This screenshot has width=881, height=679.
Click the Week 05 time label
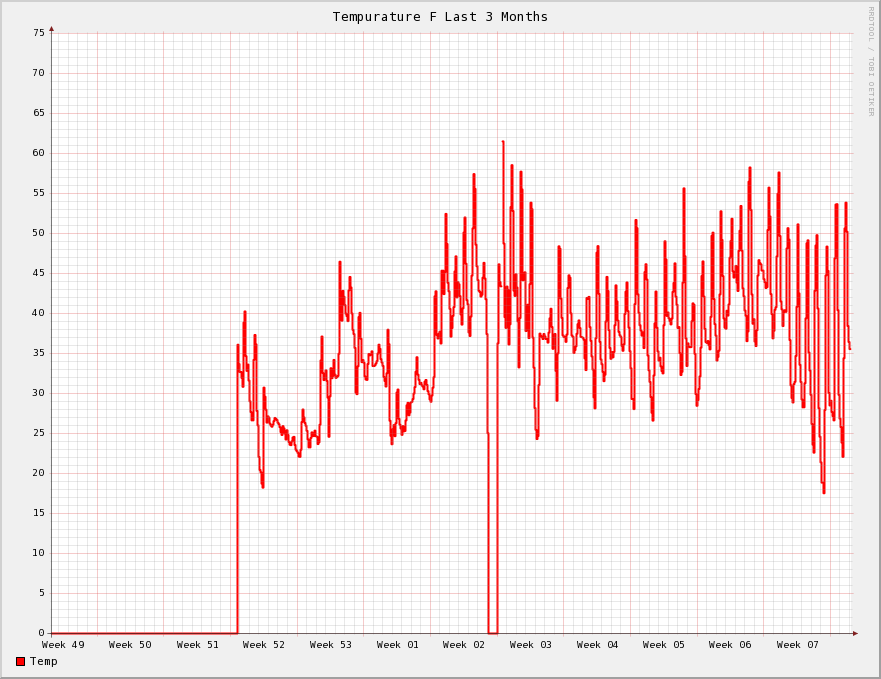click(x=664, y=645)
